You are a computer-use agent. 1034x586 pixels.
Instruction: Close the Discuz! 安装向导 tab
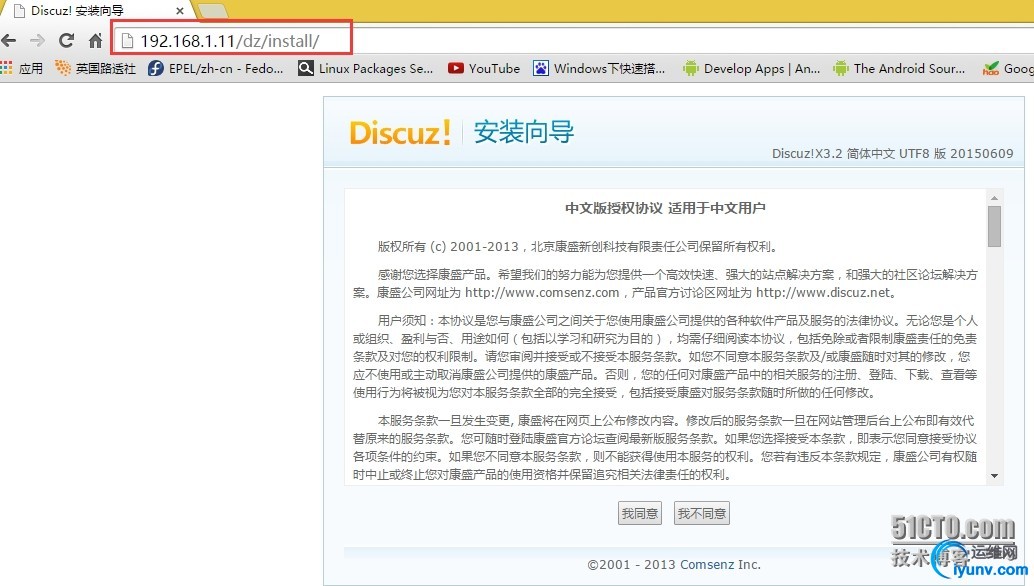coord(179,11)
